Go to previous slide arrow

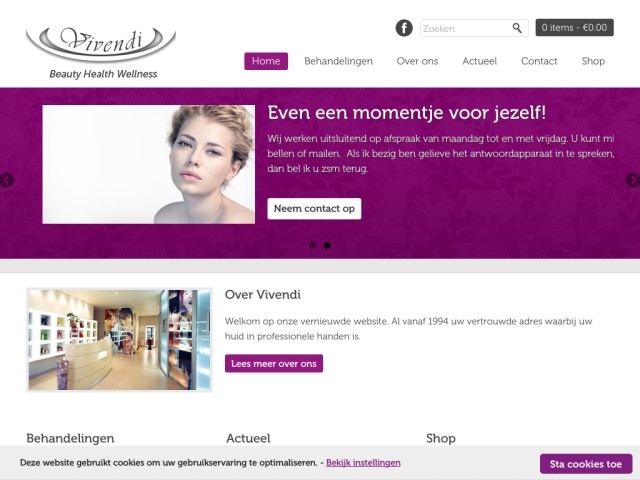[x=6, y=180]
